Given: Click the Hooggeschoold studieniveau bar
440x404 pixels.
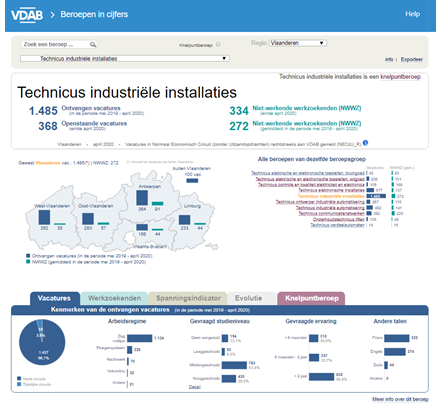Looking at the screenshot, I should (x=229, y=379).
